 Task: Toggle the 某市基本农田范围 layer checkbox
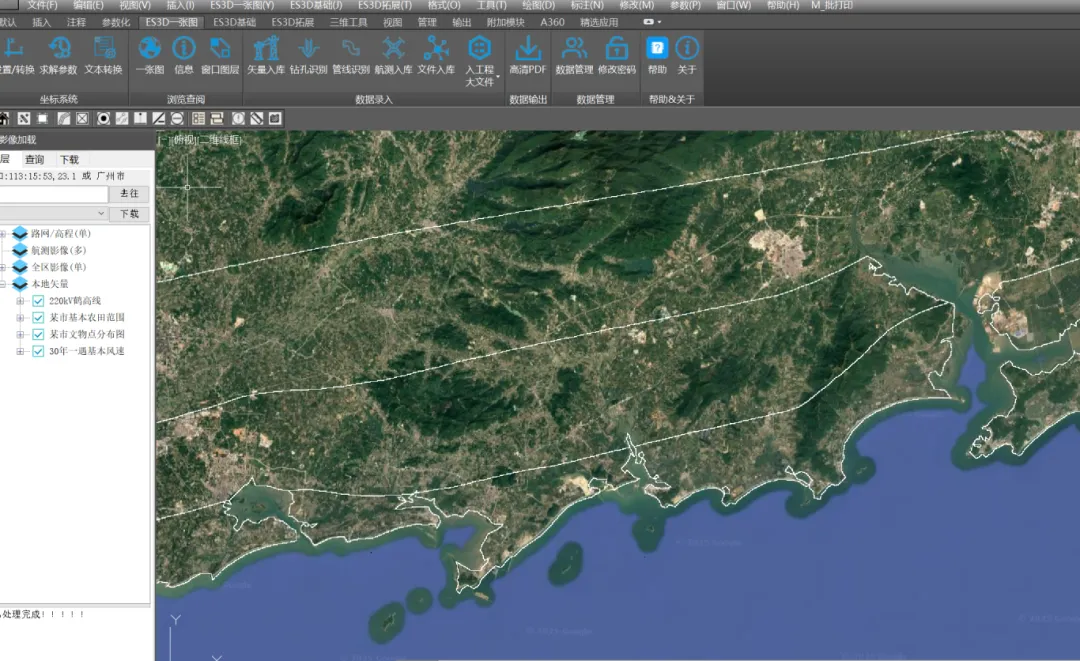click(x=38, y=318)
